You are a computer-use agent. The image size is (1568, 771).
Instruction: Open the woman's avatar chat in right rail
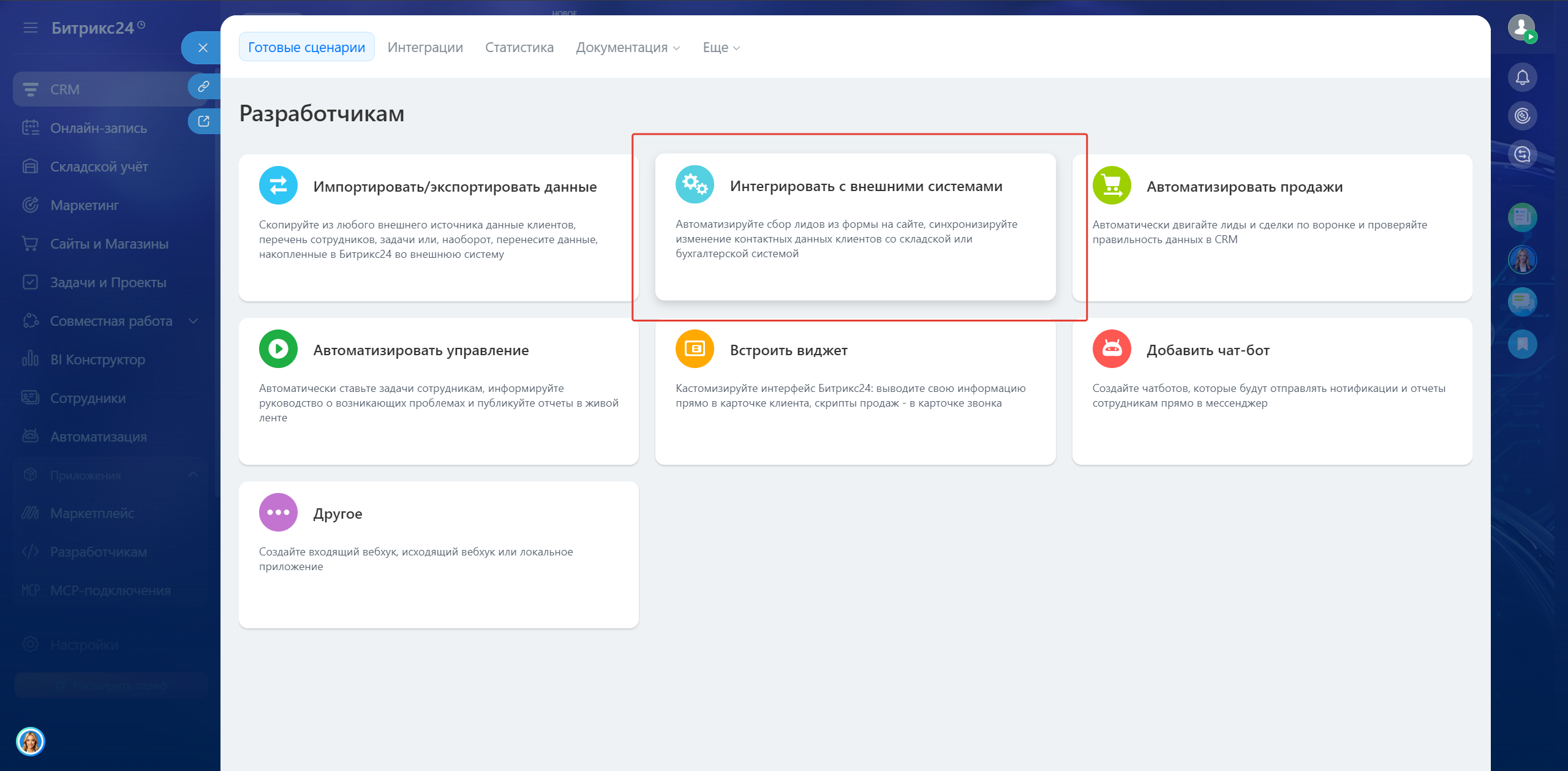(x=1522, y=260)
